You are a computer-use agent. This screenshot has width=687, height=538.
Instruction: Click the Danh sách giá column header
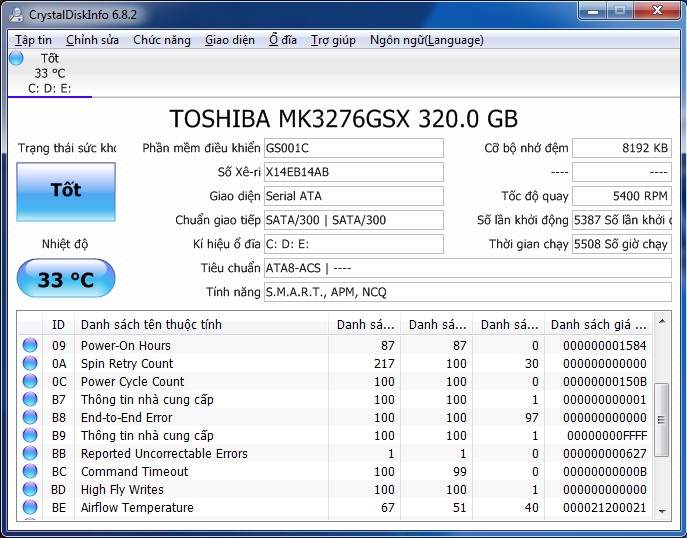598,325
